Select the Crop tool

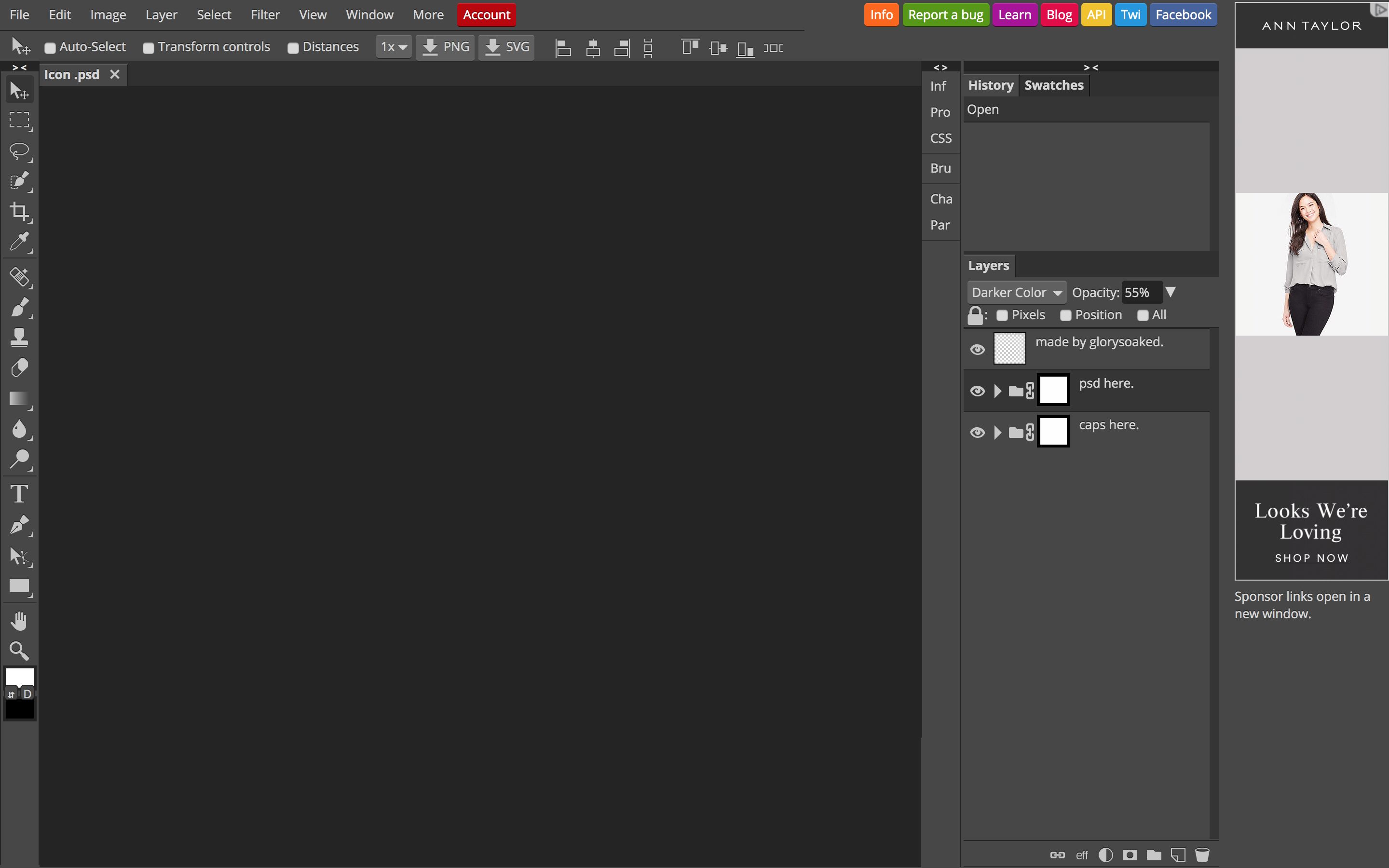tap(19, 212)
